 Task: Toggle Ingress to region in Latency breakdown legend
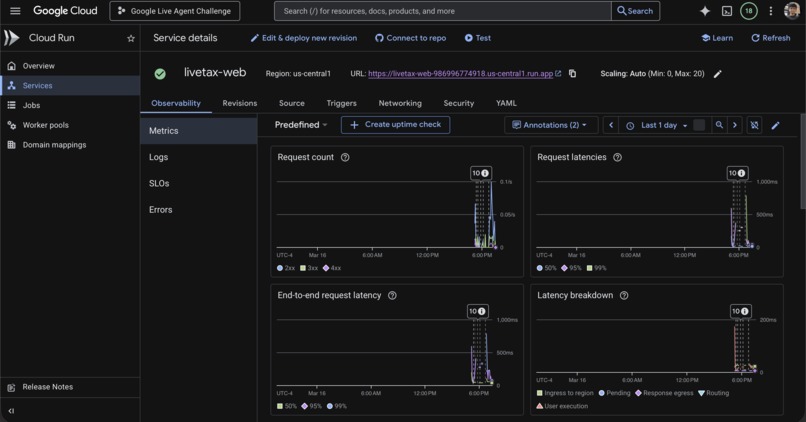[x=564, y=393]
